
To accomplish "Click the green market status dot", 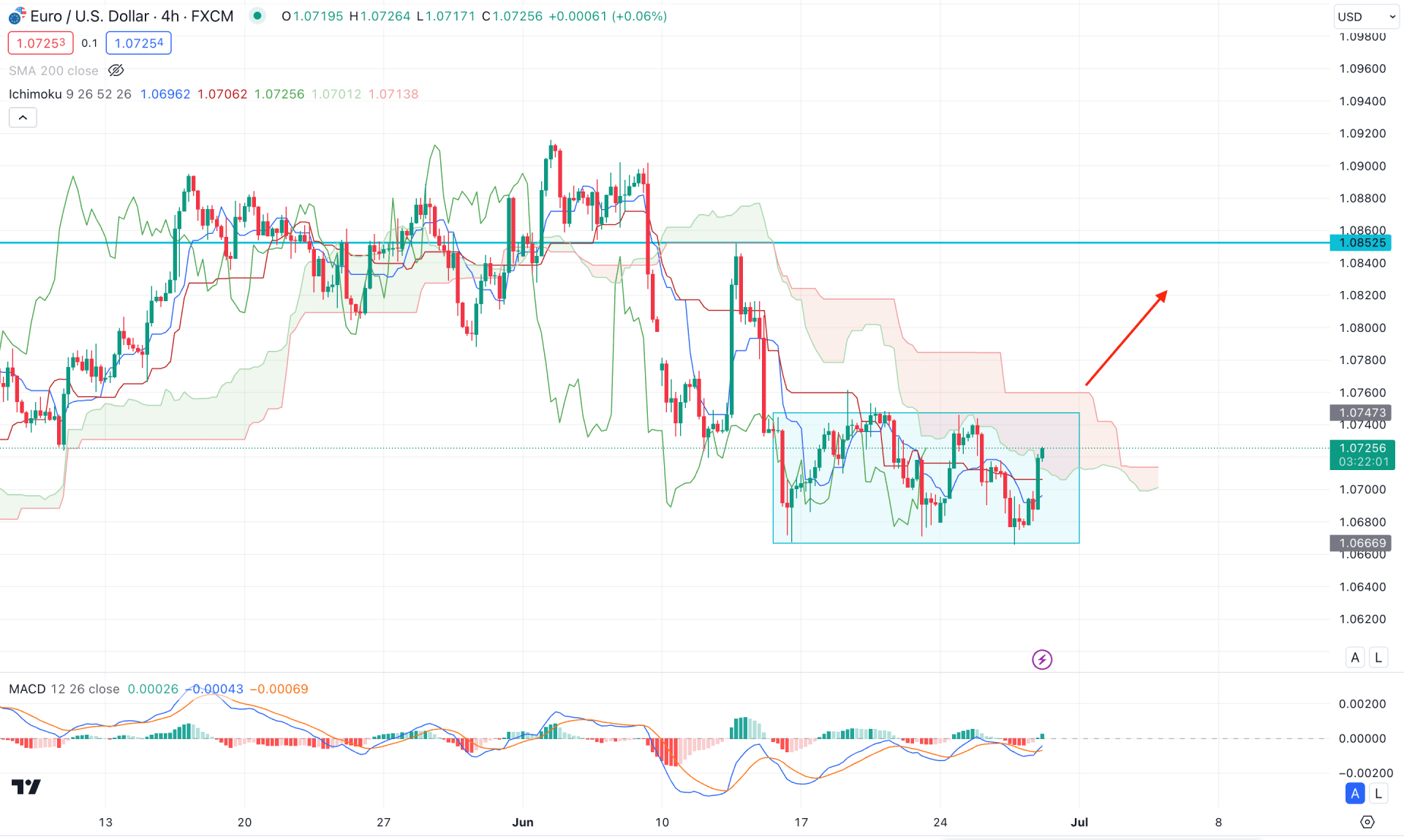I will point(257,15).
